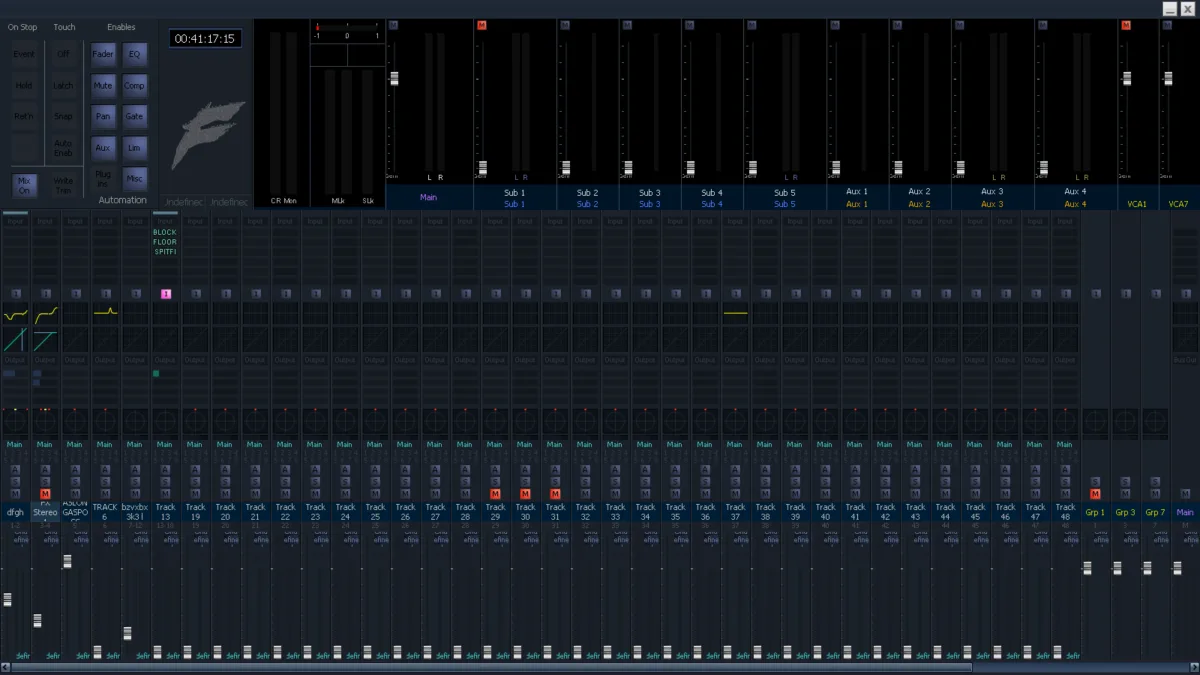Solo the Track 13 channel
This screenshot has height=675, width=1200.
[x=165, y=481]
